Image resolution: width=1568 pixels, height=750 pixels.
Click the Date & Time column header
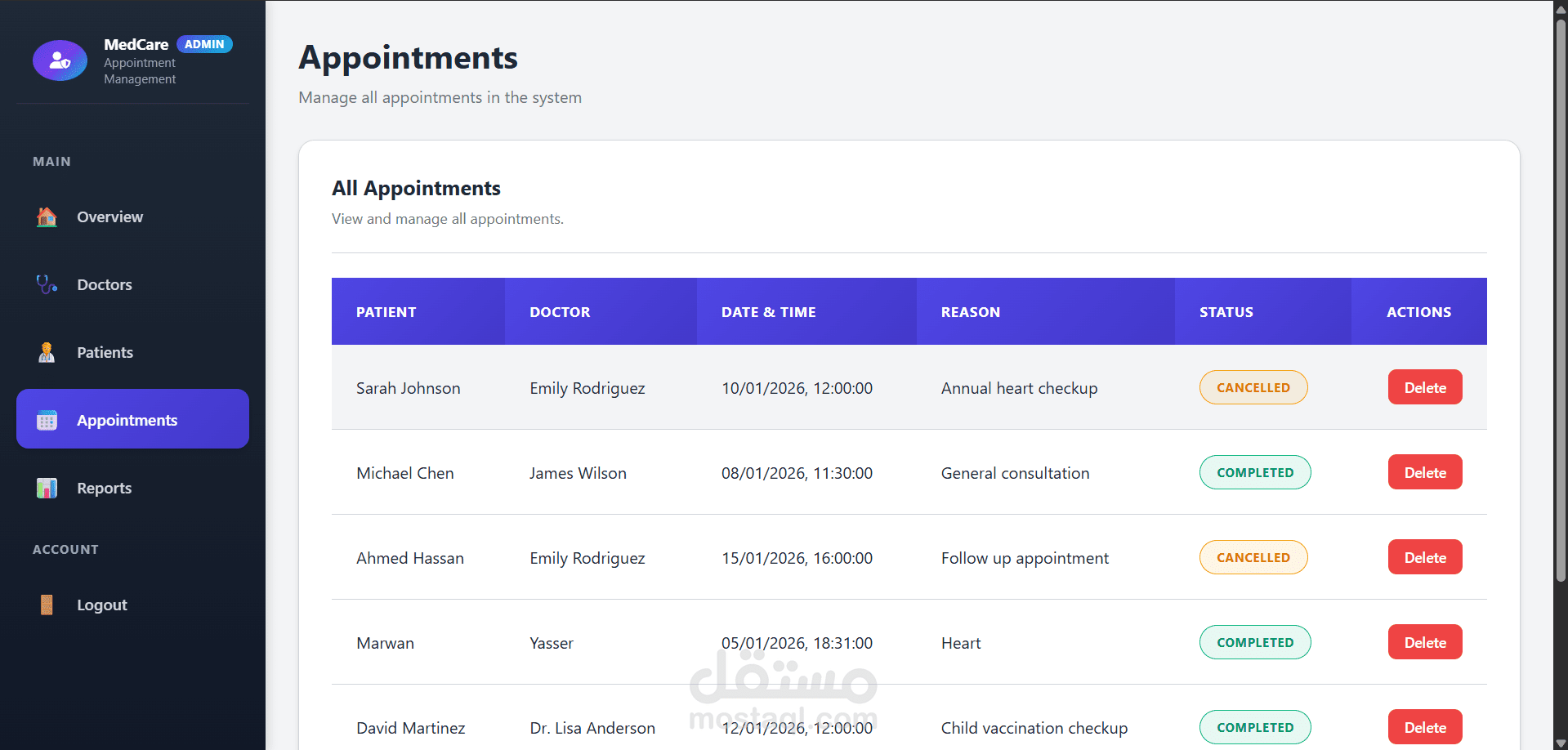(x=768, y=312)
